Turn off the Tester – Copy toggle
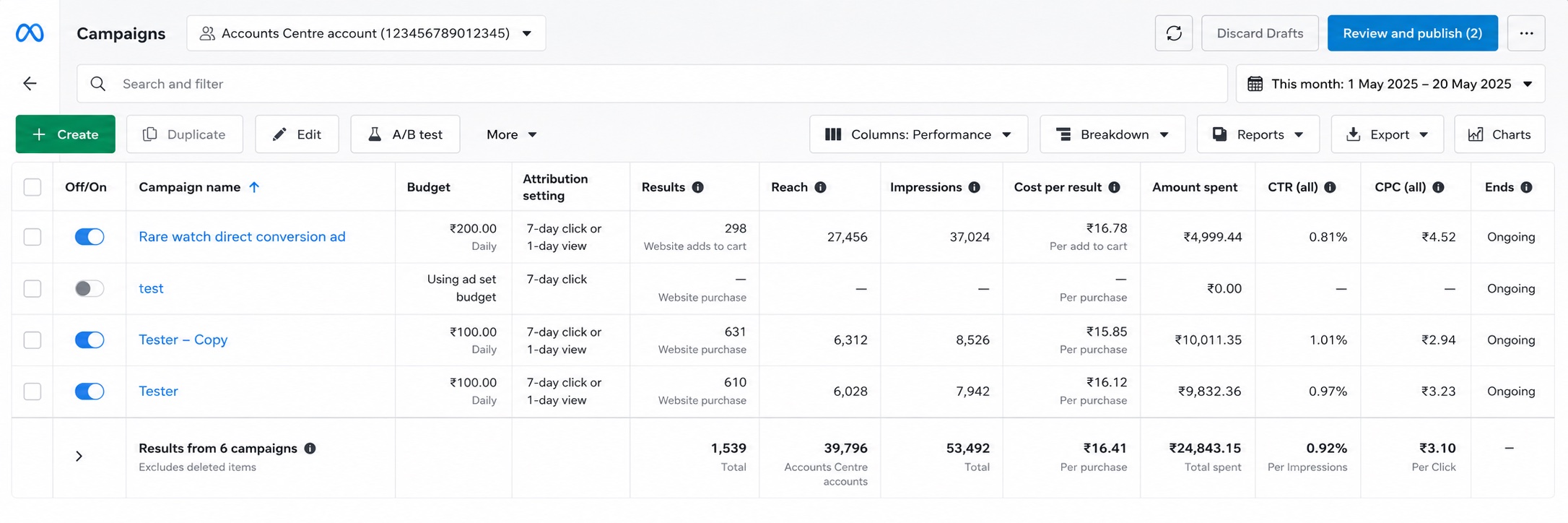Screen dimensions: 1568x523 [90, 340]
